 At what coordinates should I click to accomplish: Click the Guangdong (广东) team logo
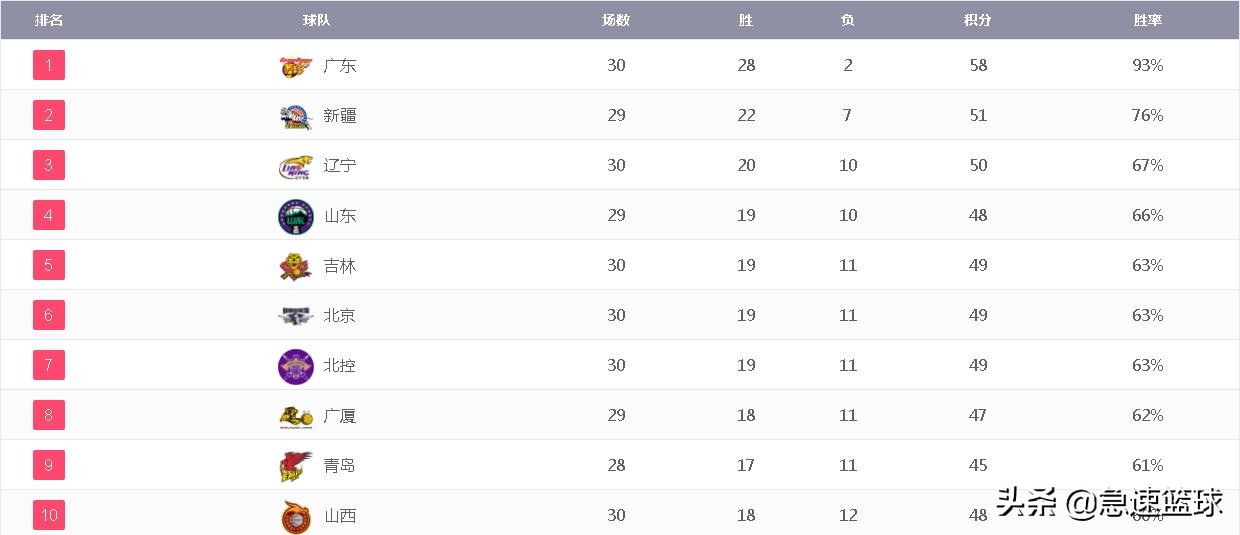pos(295,66)
